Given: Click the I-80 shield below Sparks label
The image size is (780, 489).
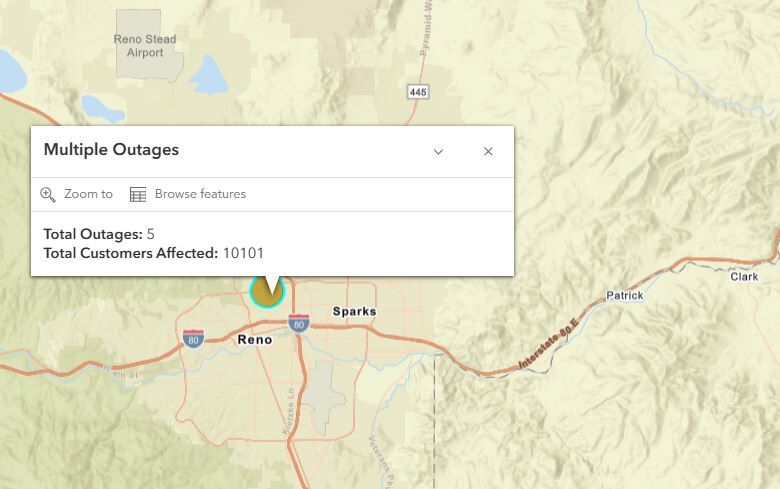Looking at the screenshot, I should click(x=298, y=323).
